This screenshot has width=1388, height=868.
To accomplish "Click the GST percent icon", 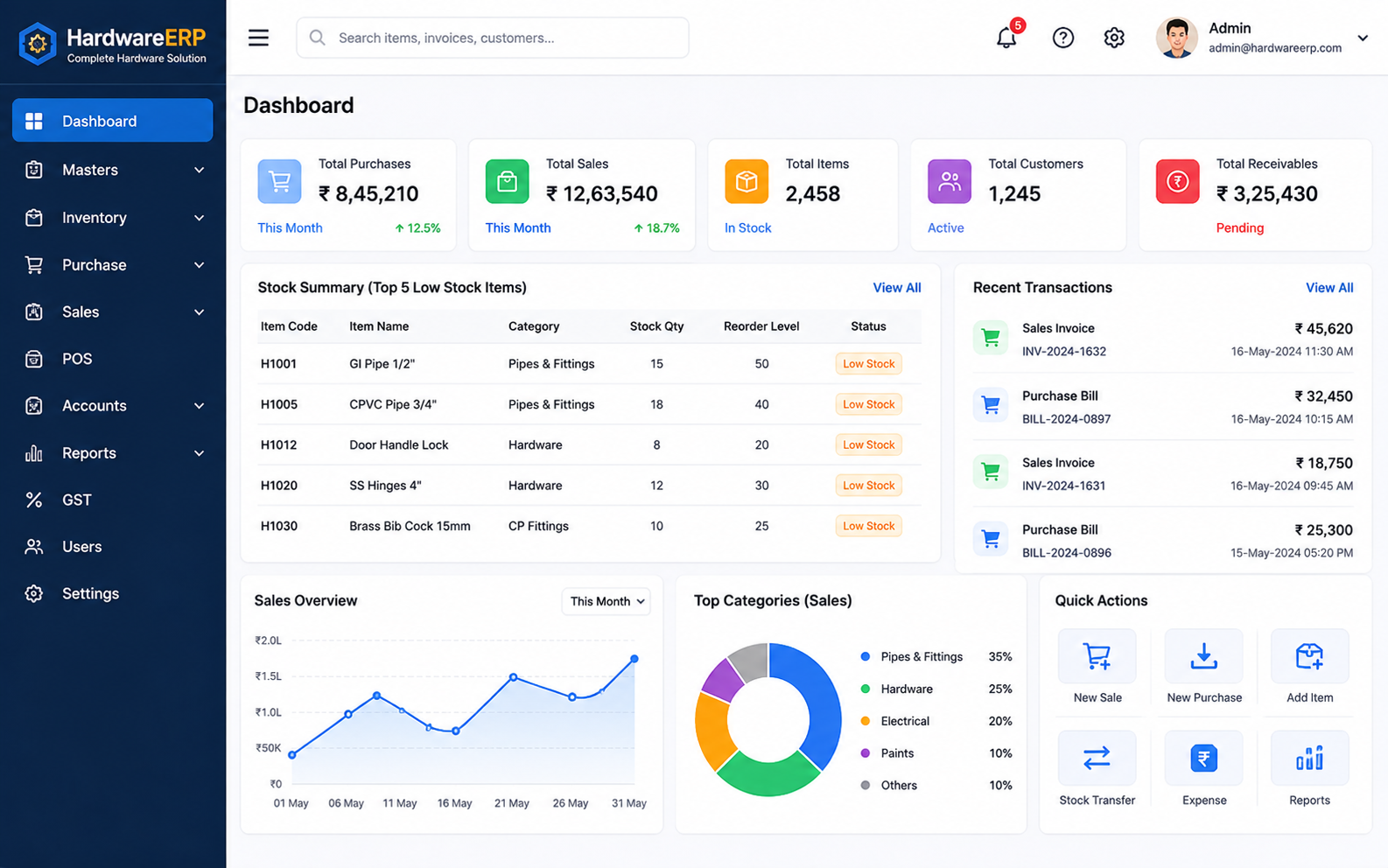I will tap(34, 500).
